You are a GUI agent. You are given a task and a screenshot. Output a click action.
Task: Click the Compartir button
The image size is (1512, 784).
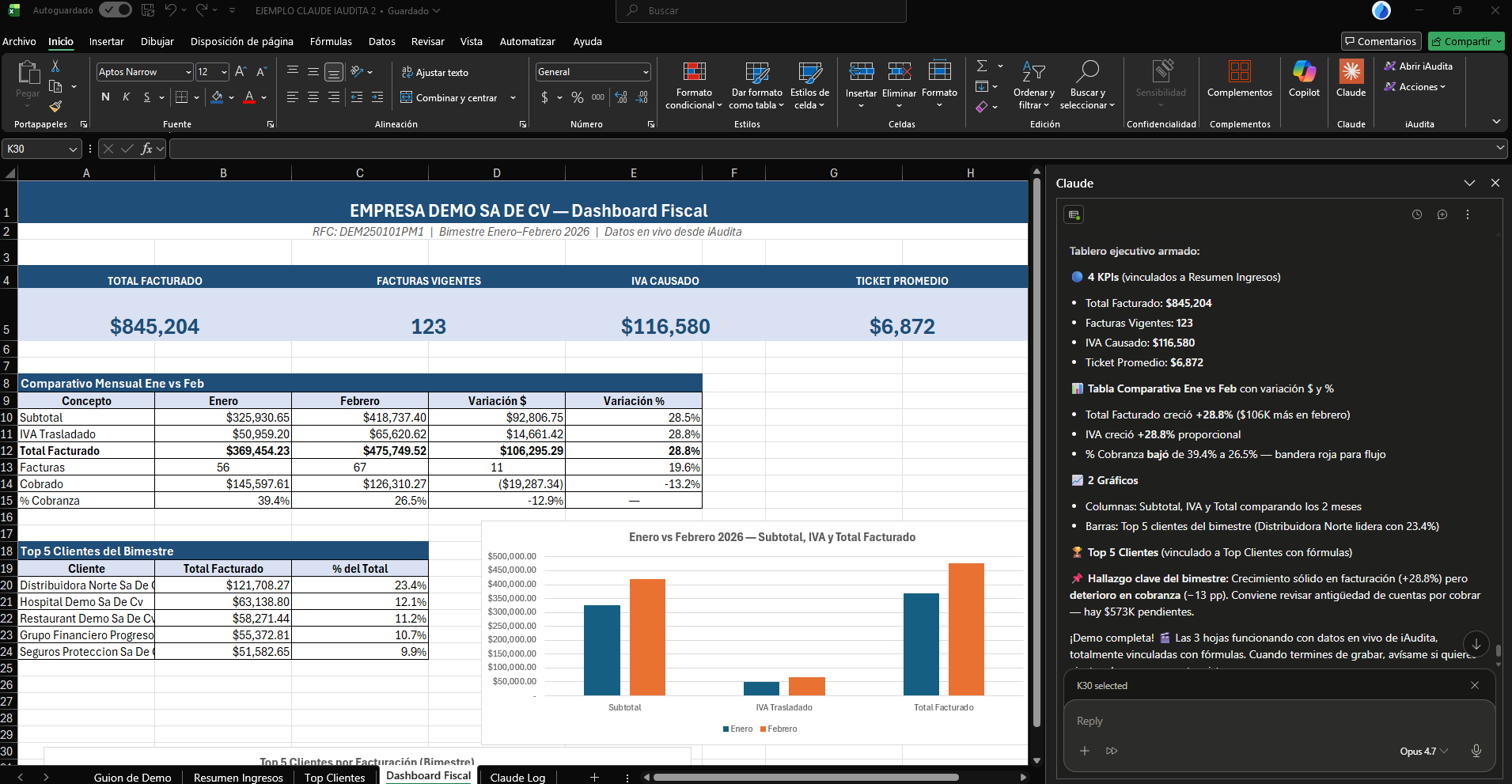click(x=1466, y=41)
